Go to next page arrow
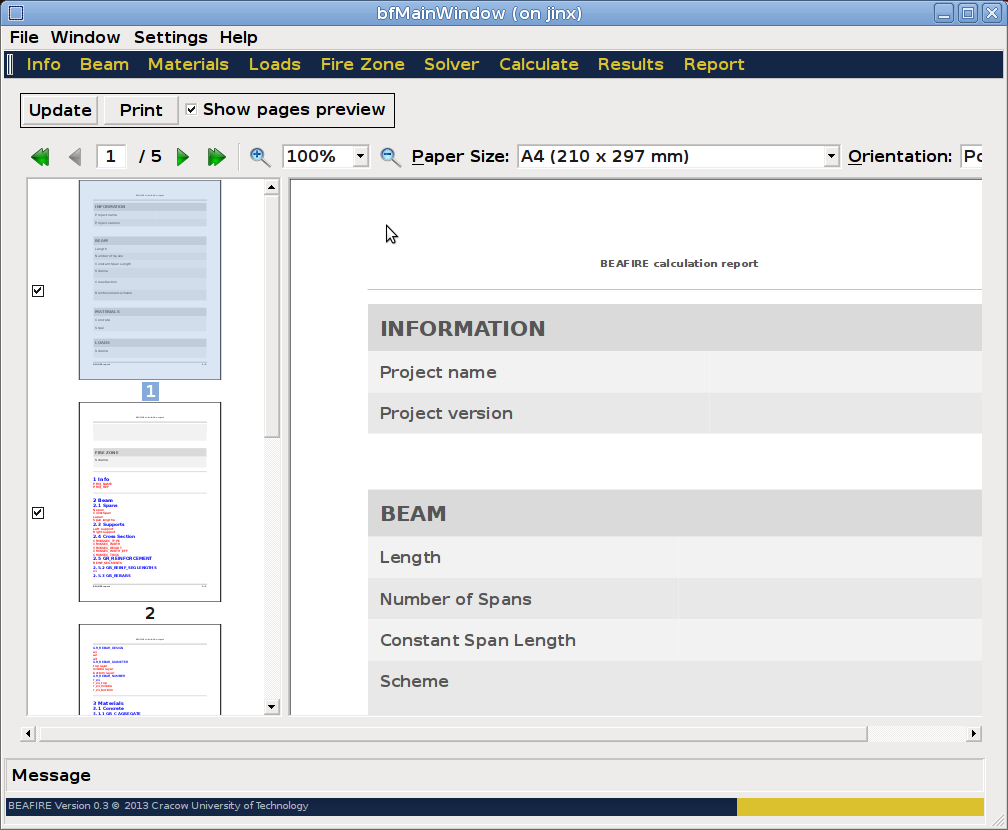The image size is (1008, 830). (183, 157)
